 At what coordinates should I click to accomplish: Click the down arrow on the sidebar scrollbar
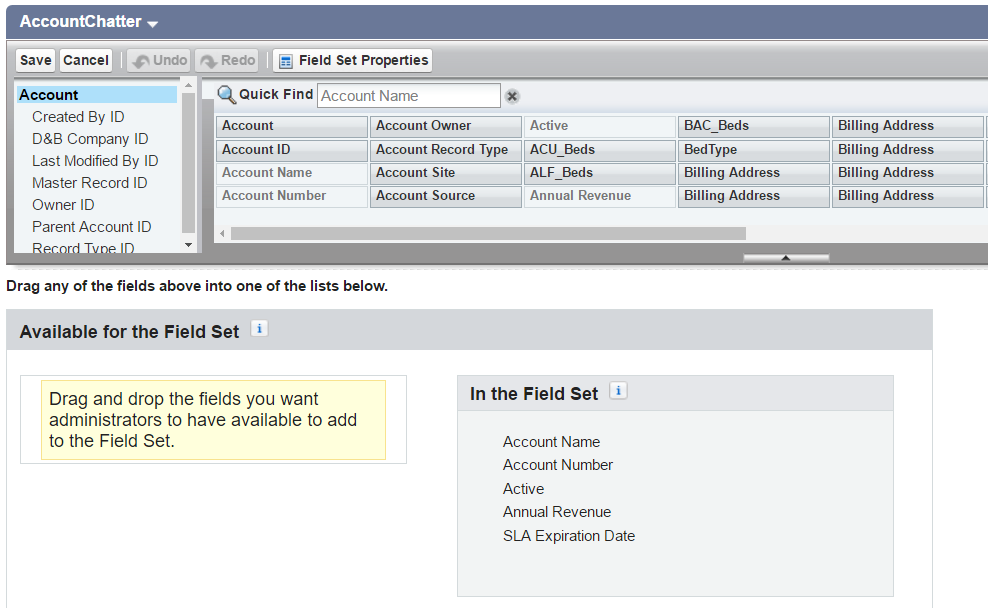pyautogui.click(x=188, y=243)
